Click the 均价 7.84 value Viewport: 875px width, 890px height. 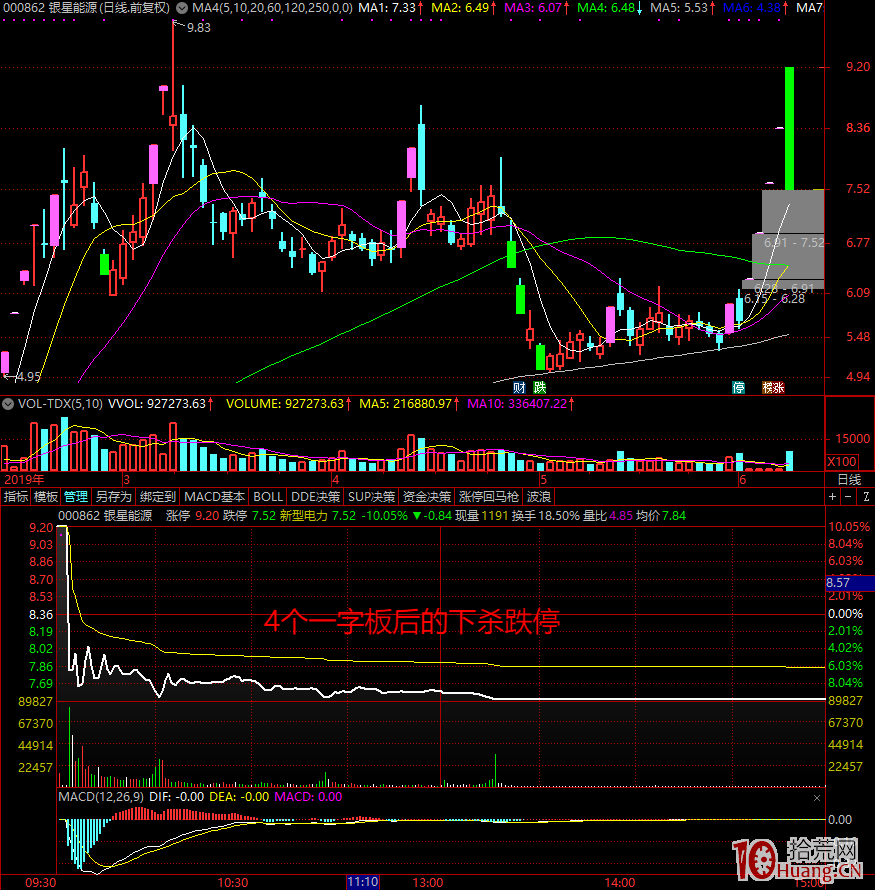[x=661, y=516]
